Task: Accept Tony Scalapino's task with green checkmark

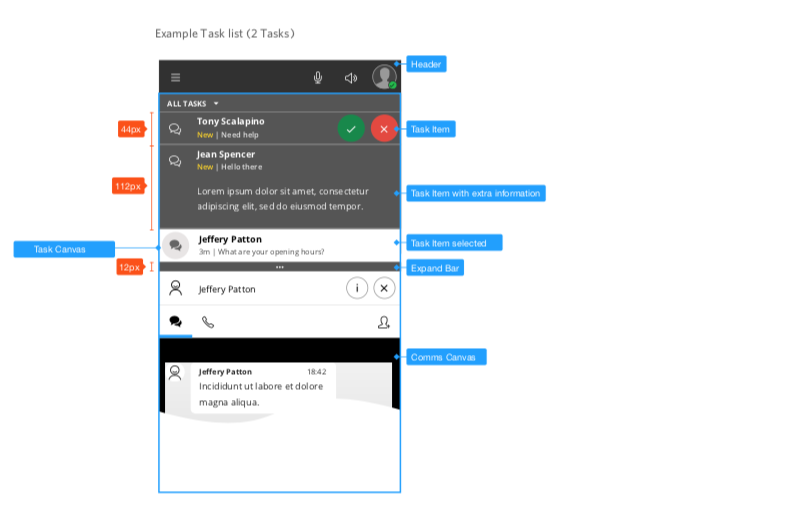Action: coord(351,129)
